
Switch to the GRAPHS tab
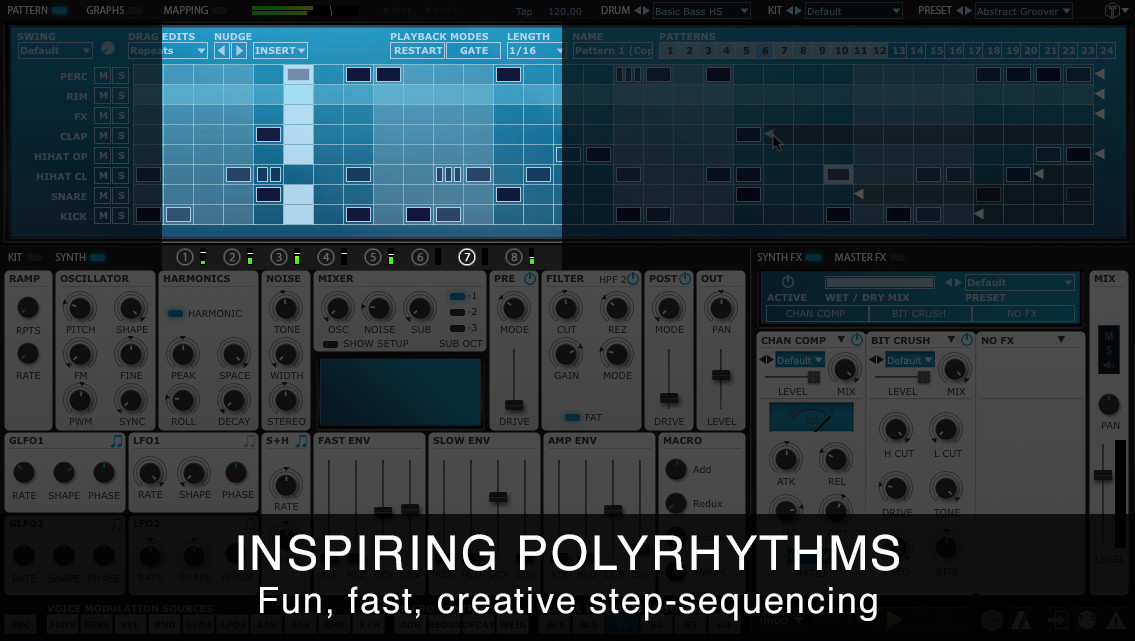tap(105, 10)
